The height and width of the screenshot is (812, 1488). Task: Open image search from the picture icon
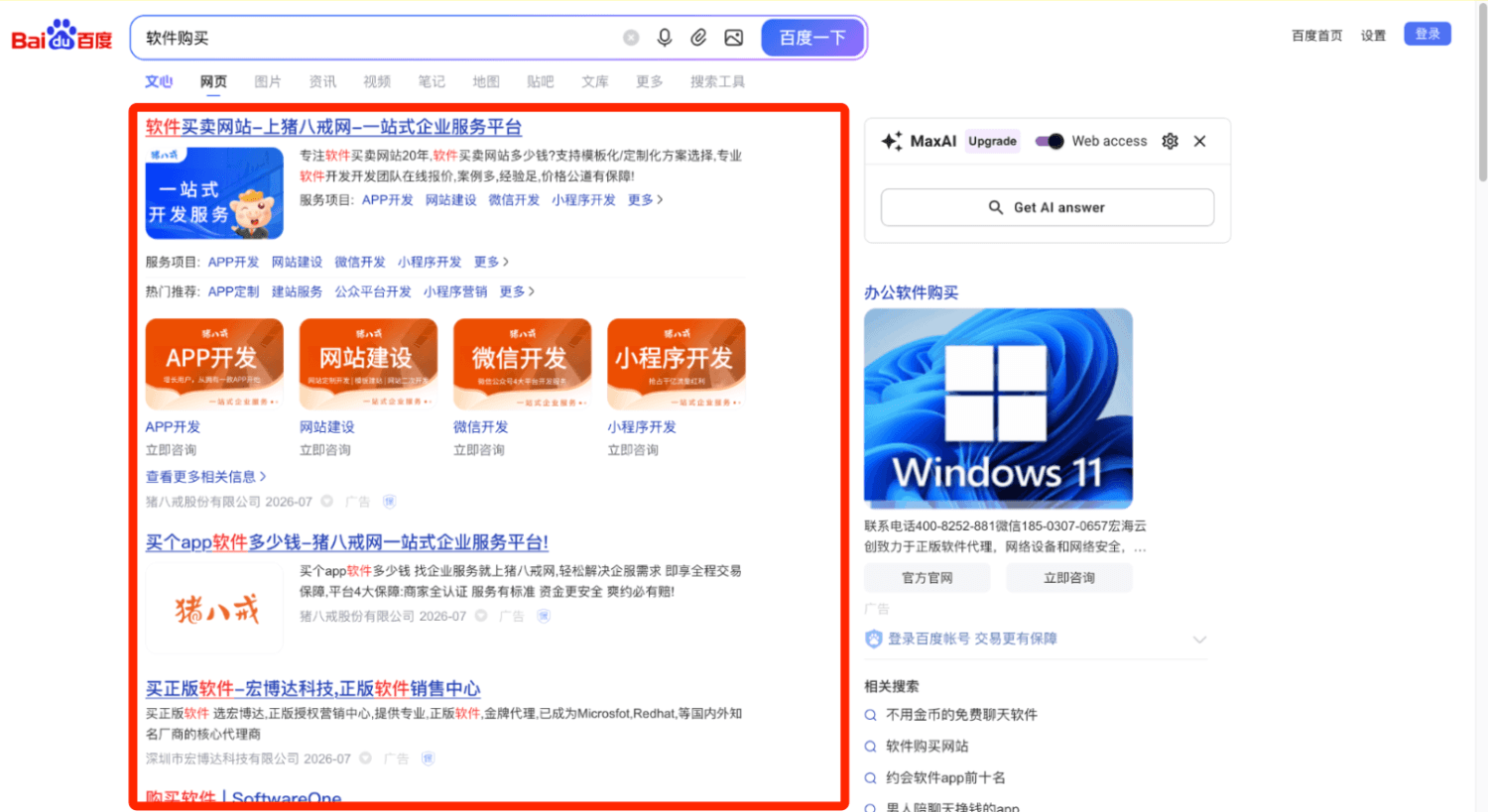[734, 38]
